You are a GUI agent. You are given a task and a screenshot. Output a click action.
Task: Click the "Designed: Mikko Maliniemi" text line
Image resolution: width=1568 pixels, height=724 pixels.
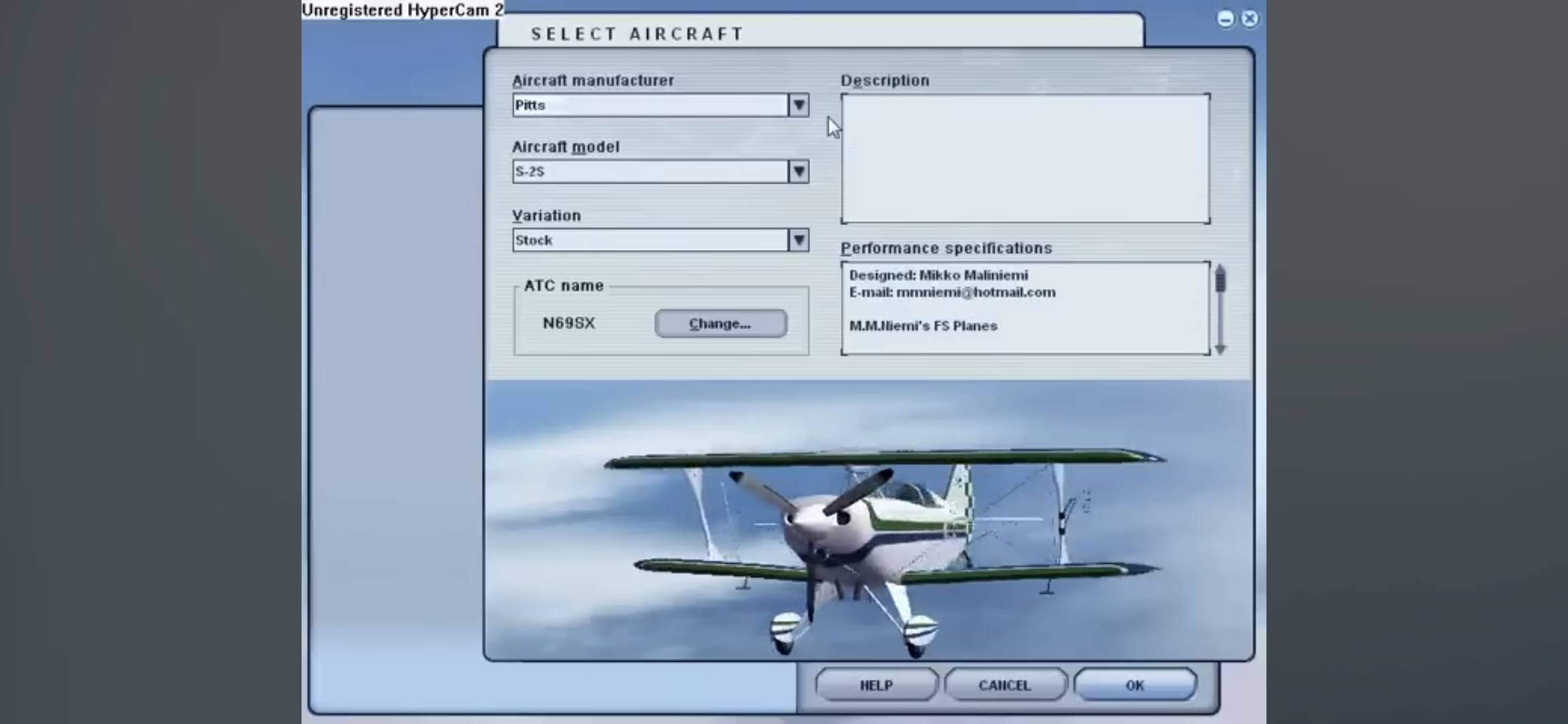click(x=938, y=276)
